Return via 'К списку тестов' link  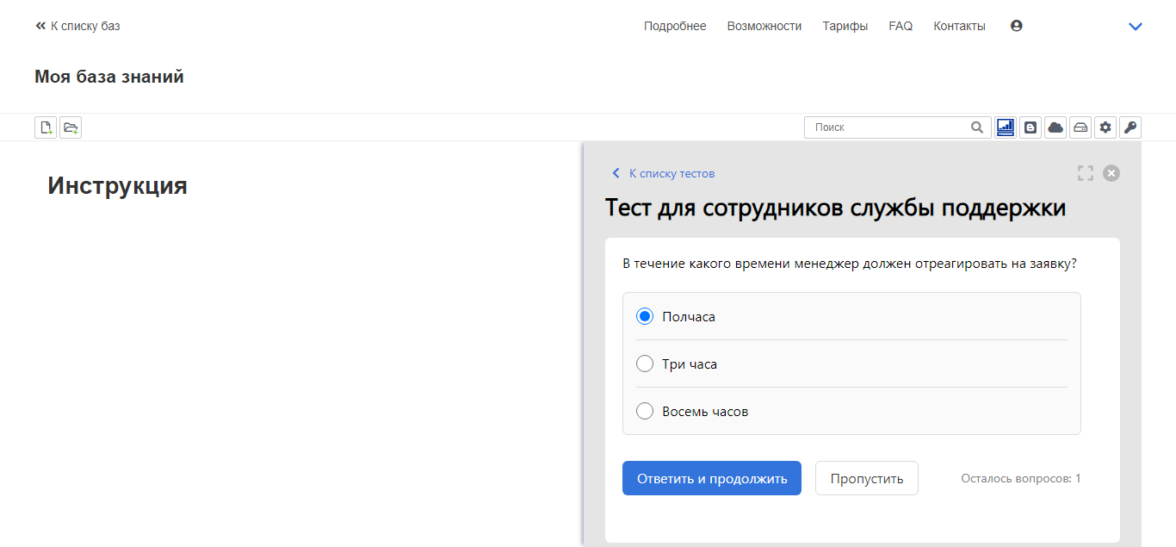pyautogui.click(x=670, y=173)
